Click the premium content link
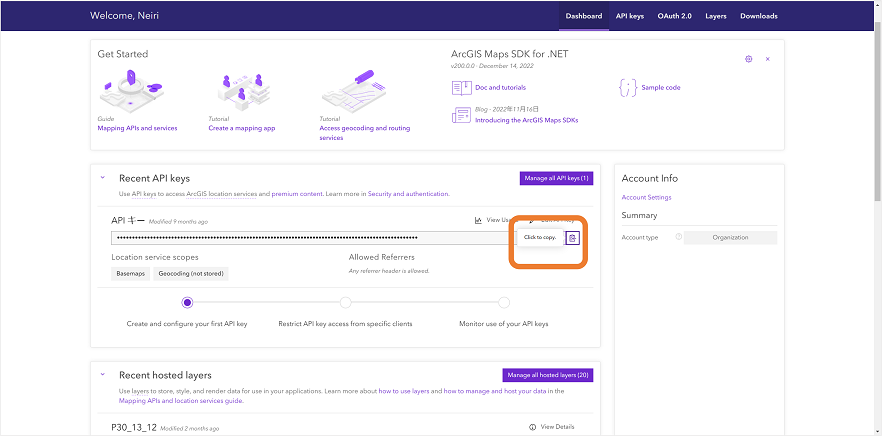This screenshot has width=882, height=436. [297, 194]
